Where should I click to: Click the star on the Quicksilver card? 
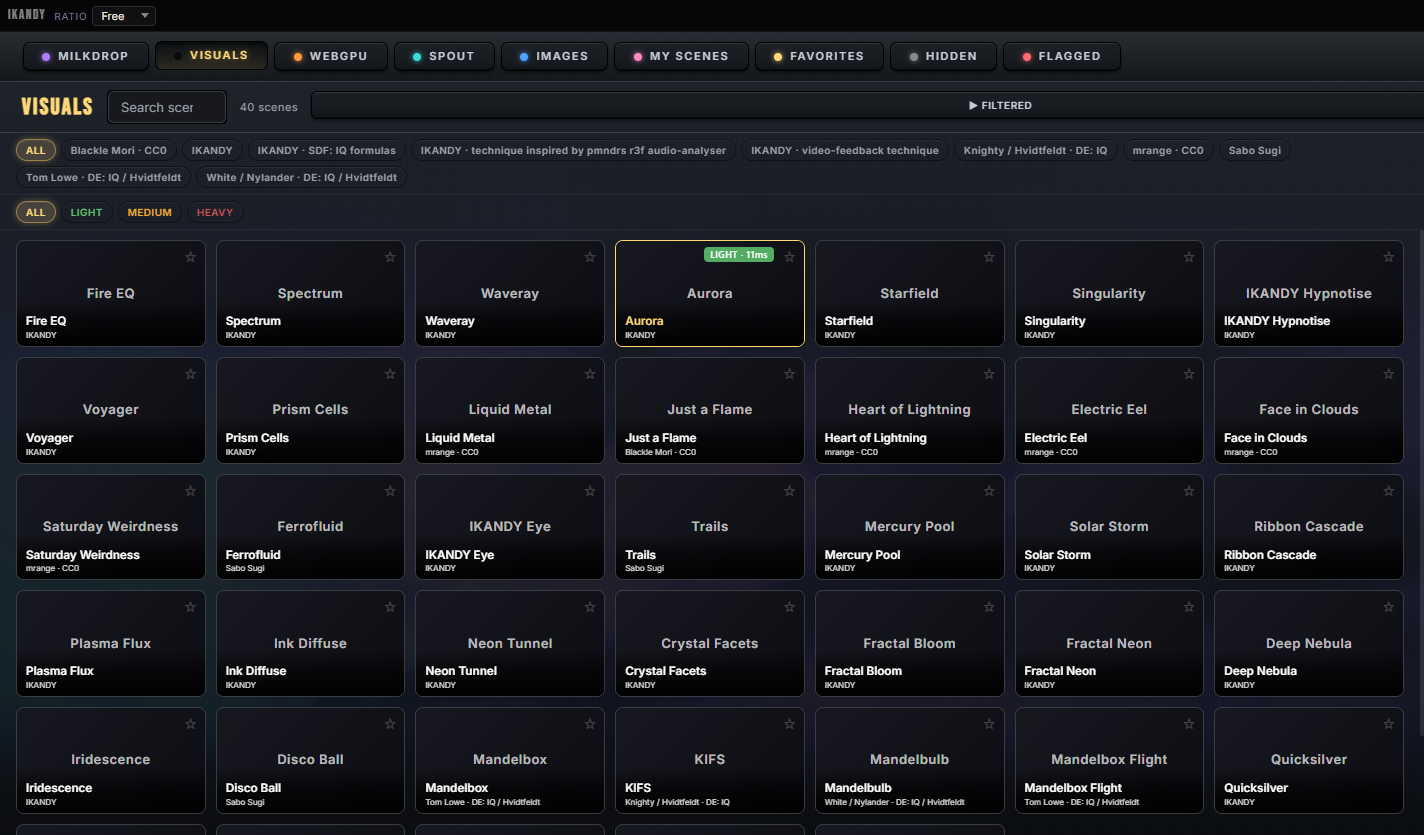pos(1388,724)
